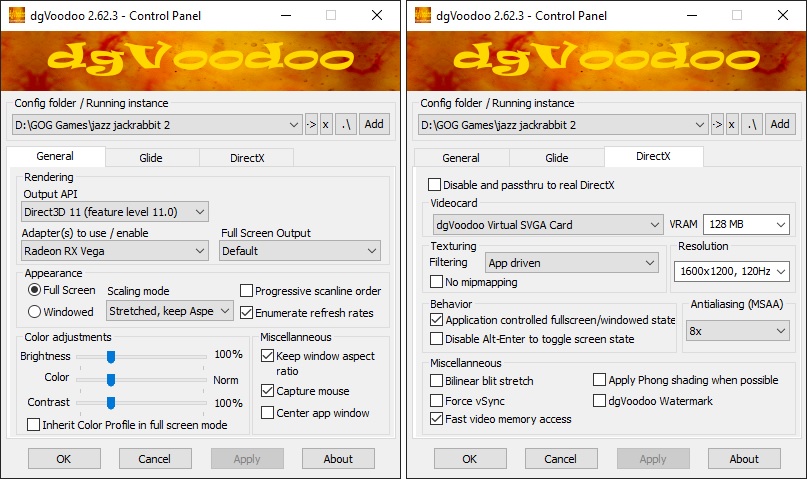Click the dgVoodoo banner in the left window
Viewport: 810px width, 482px height.
click(x=200, y=61)
